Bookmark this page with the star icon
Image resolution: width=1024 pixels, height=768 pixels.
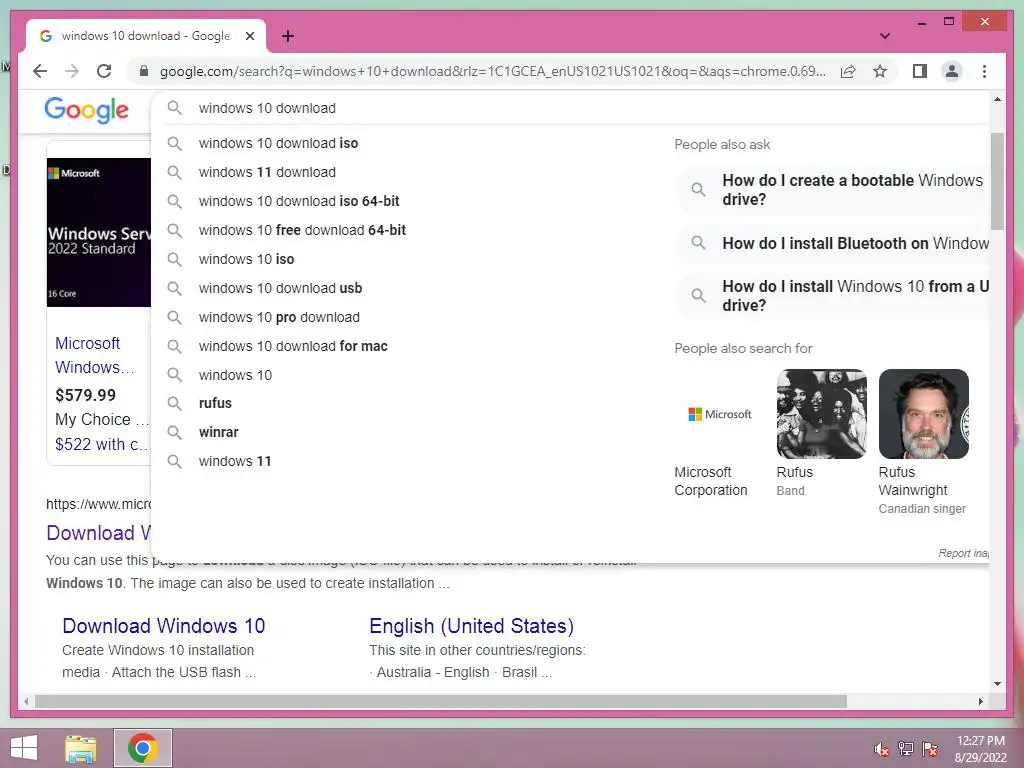click(x=880, y=71)
